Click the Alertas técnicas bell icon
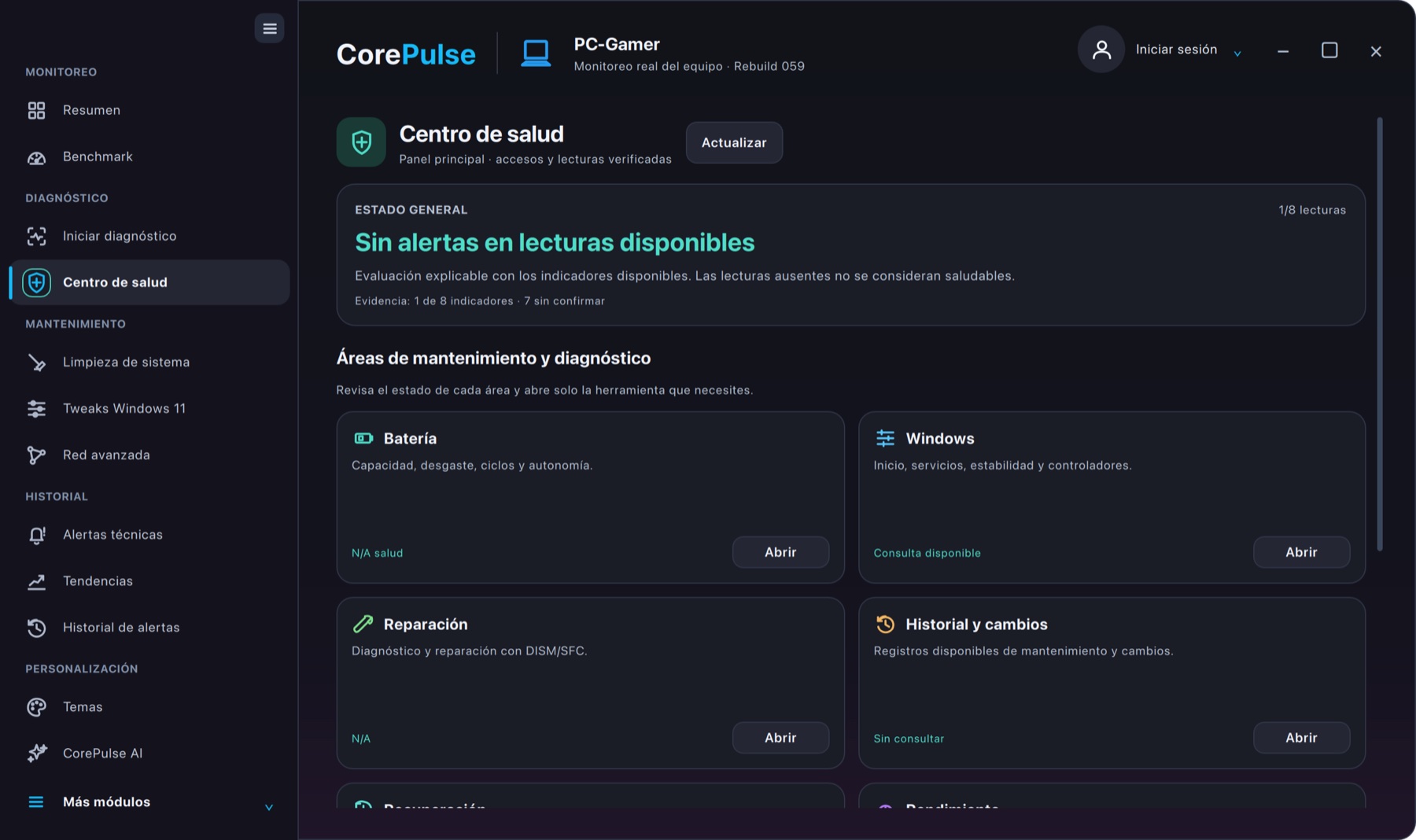1416x840 pixels. (x=36, y=535)
